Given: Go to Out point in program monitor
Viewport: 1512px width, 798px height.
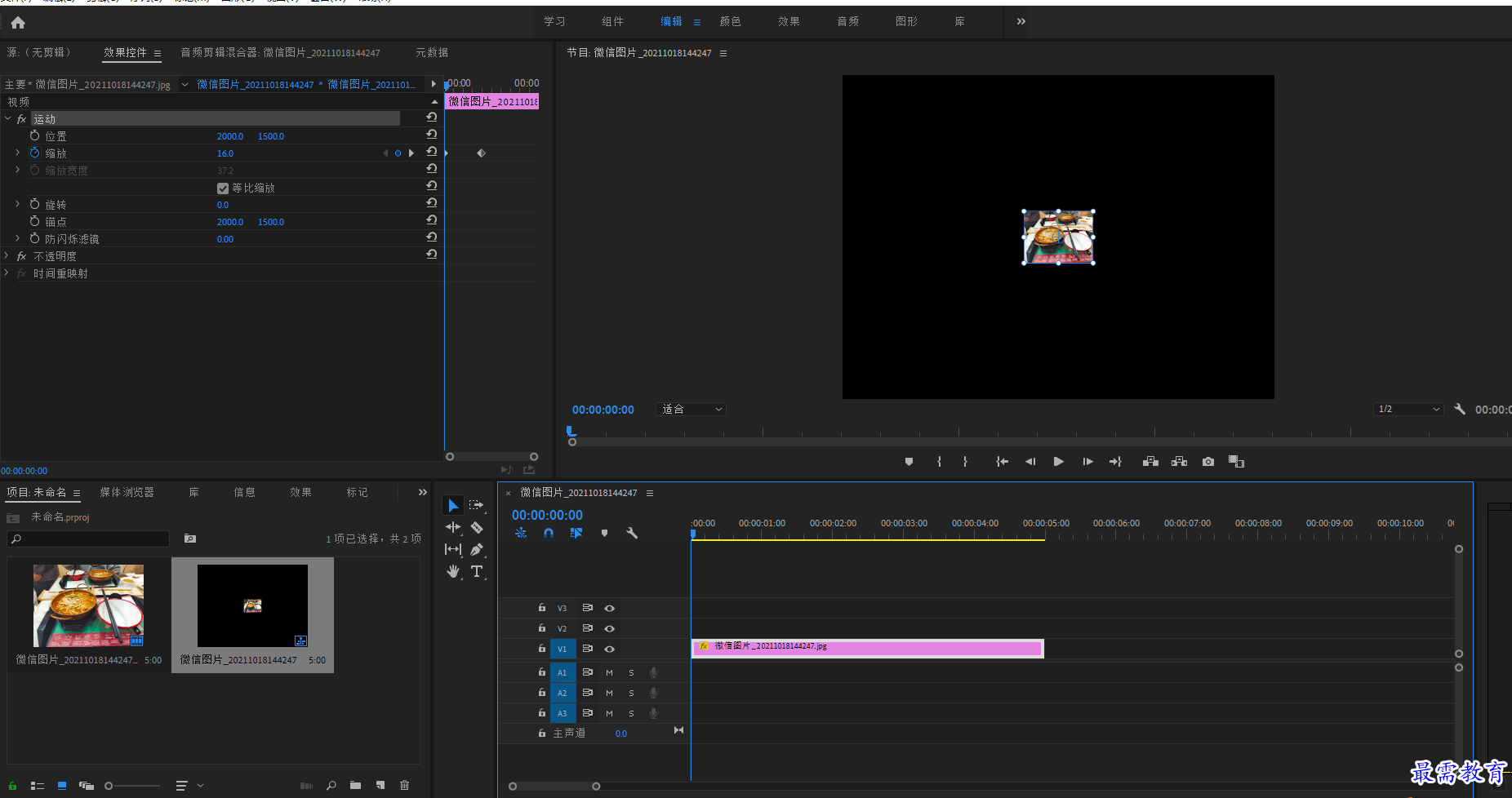Looking at the screenshot, I should point(1116,462).
